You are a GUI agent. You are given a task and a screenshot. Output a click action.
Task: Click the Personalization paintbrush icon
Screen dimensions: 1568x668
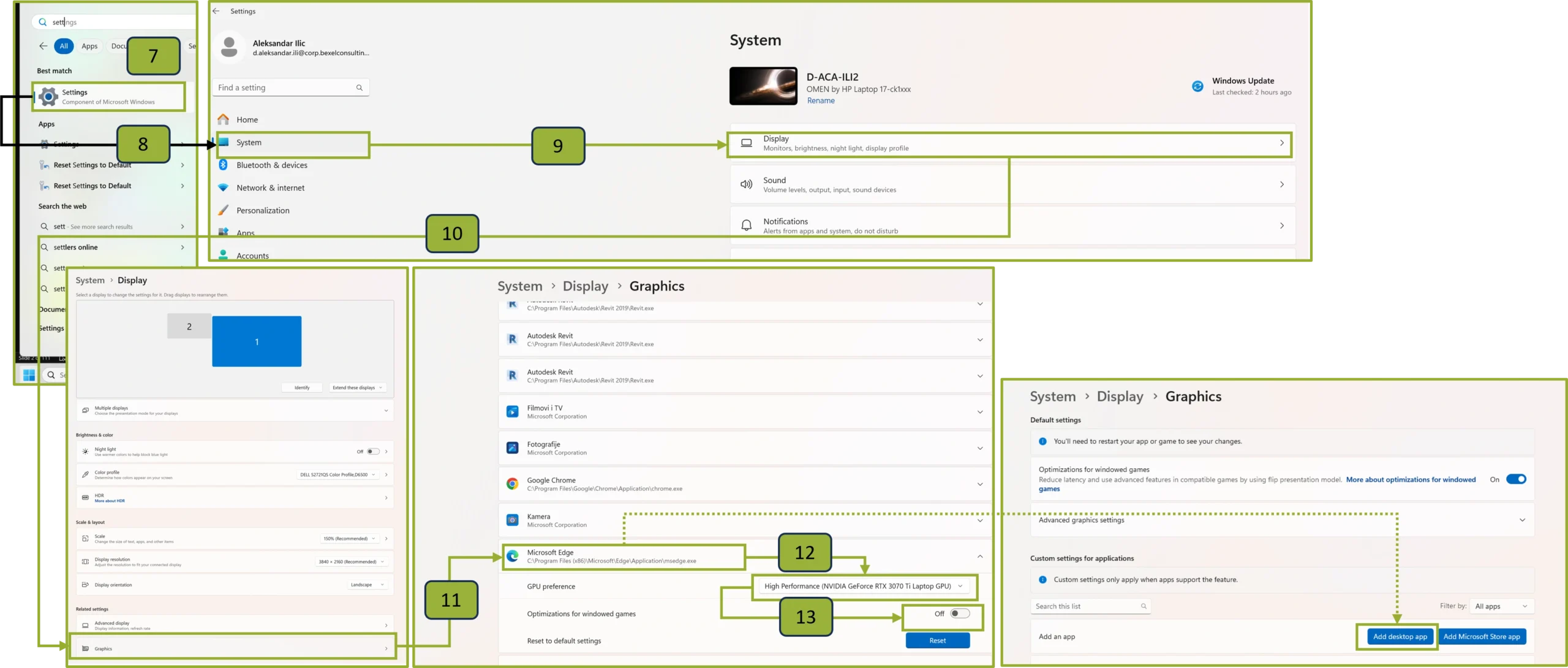tap(224, 210)
